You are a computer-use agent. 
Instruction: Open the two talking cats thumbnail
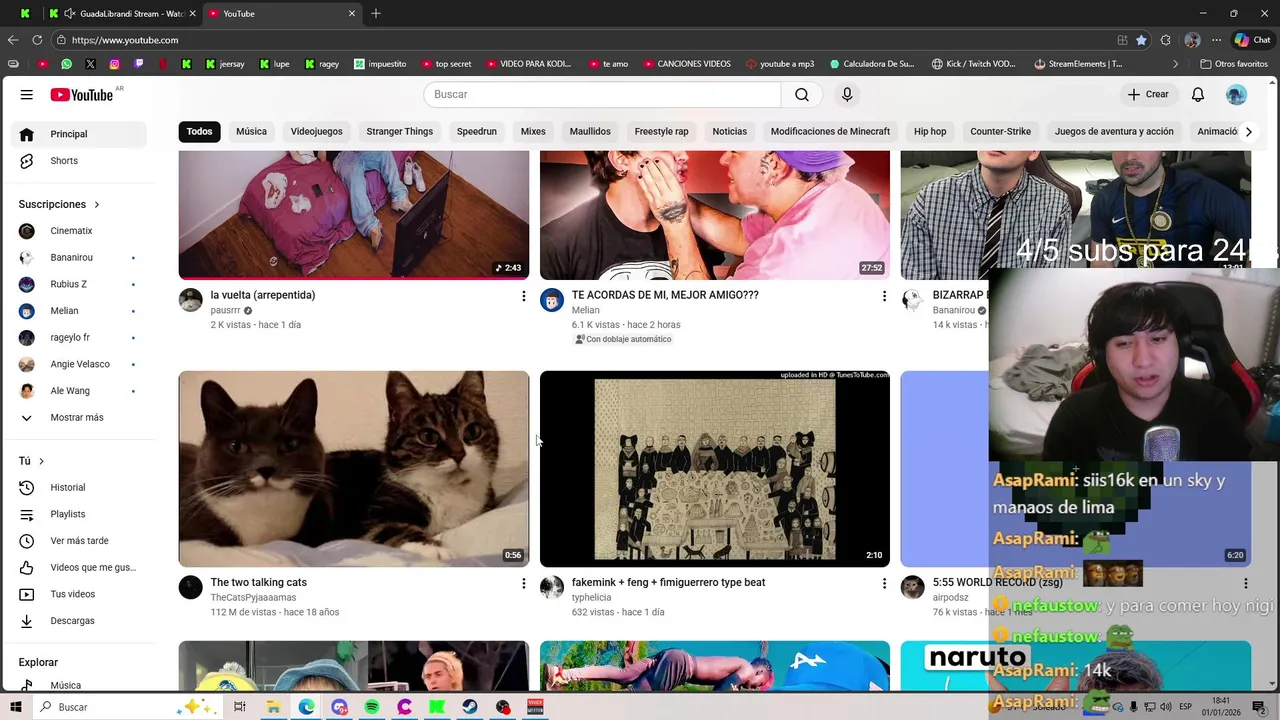click(354, 469)
